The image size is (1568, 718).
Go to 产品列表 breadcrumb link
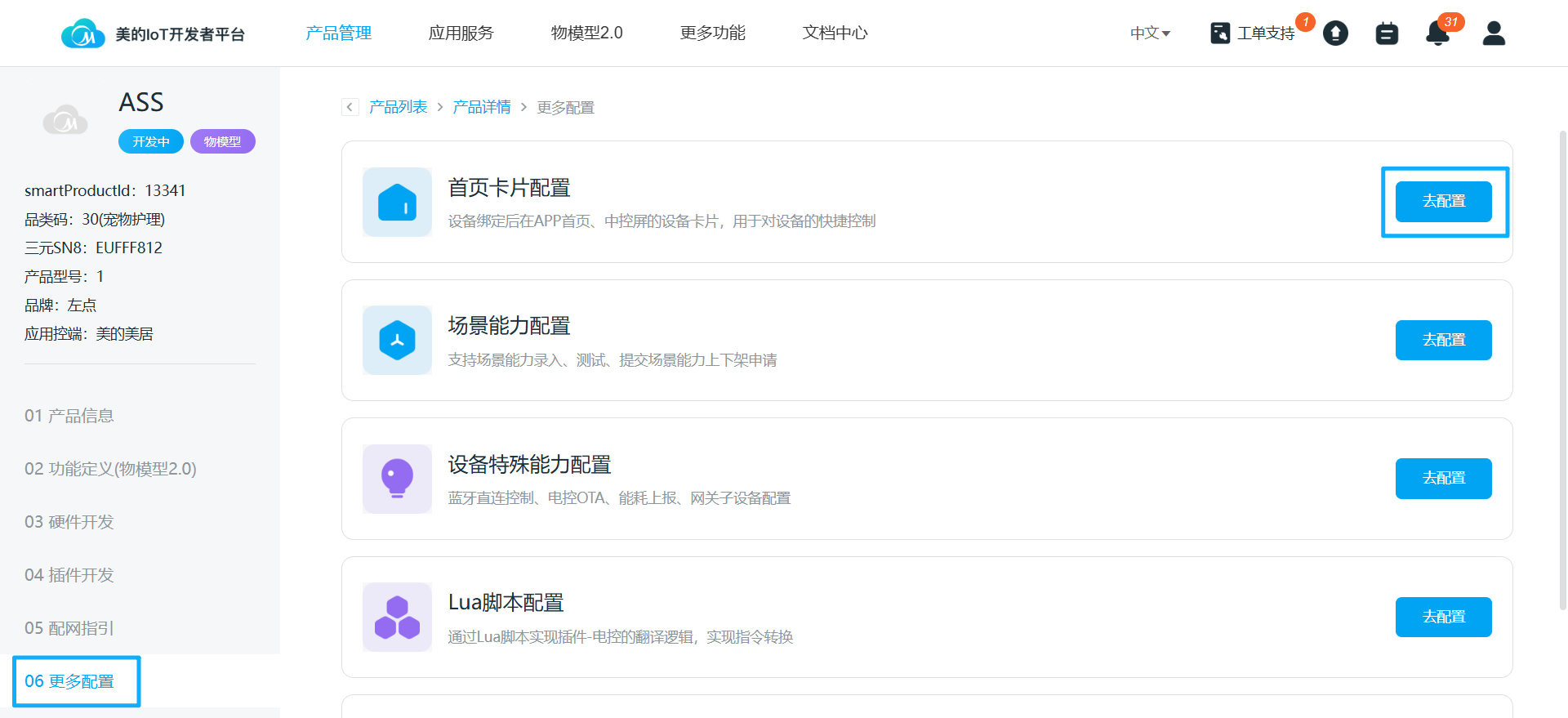coord(399,107)
